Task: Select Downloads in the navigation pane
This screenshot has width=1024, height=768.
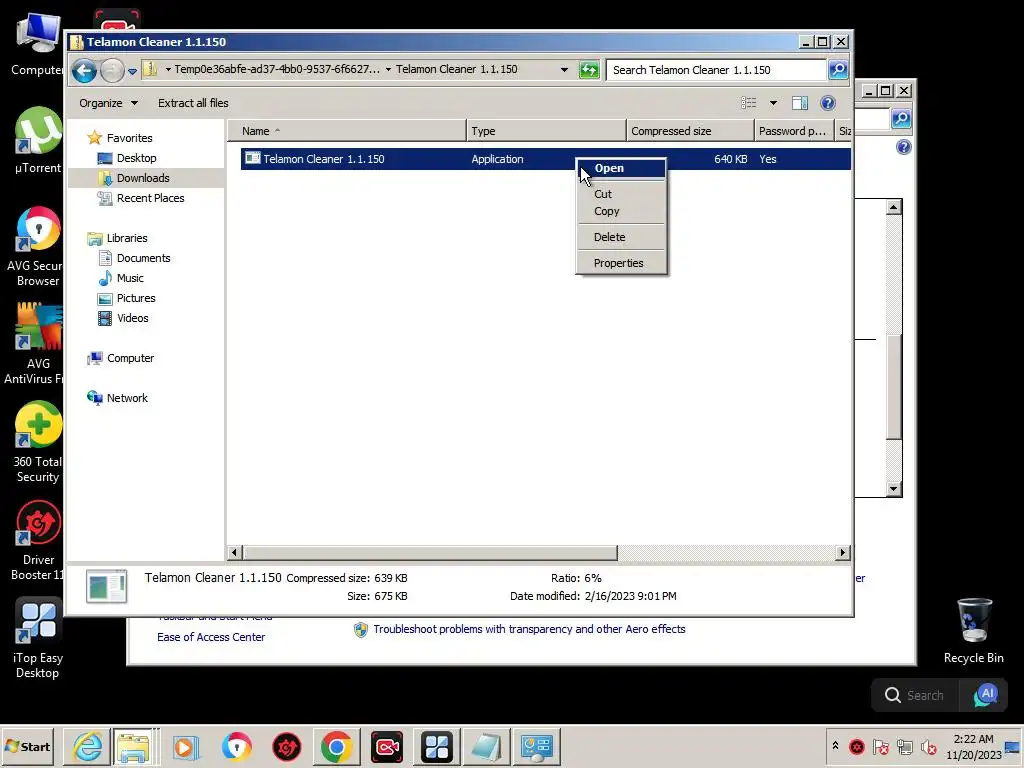Action: pos(142,178)
